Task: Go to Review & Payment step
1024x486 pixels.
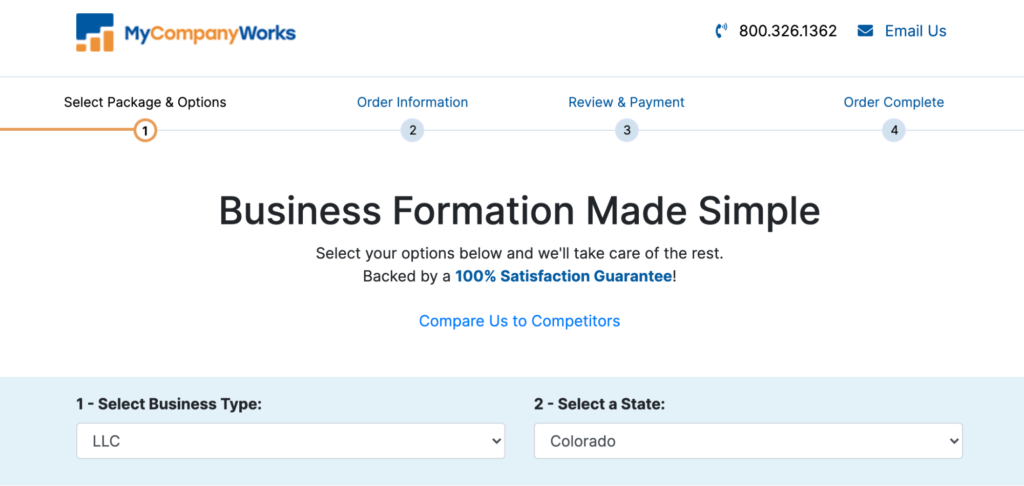Action: click(626, 103)
